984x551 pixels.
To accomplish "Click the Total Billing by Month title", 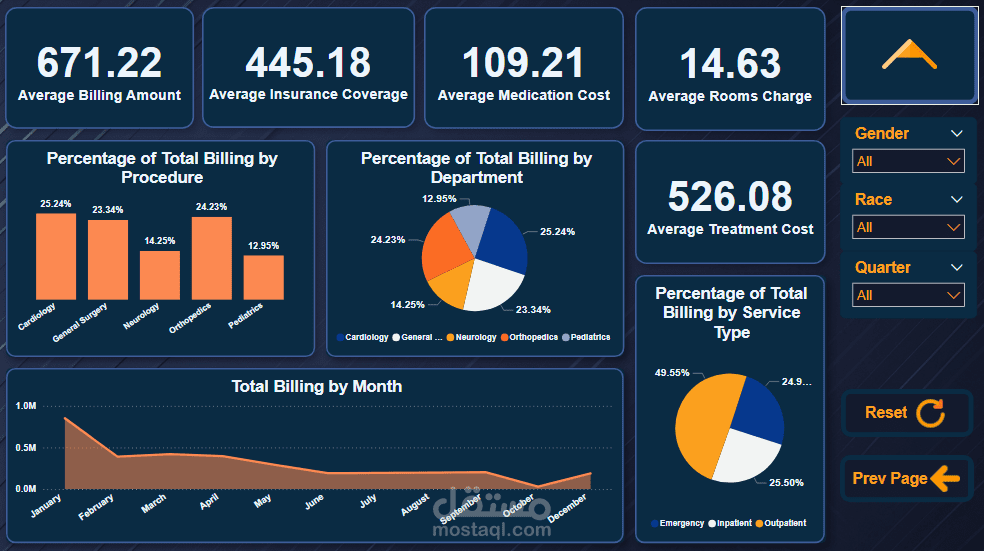I will pos(316,386).
